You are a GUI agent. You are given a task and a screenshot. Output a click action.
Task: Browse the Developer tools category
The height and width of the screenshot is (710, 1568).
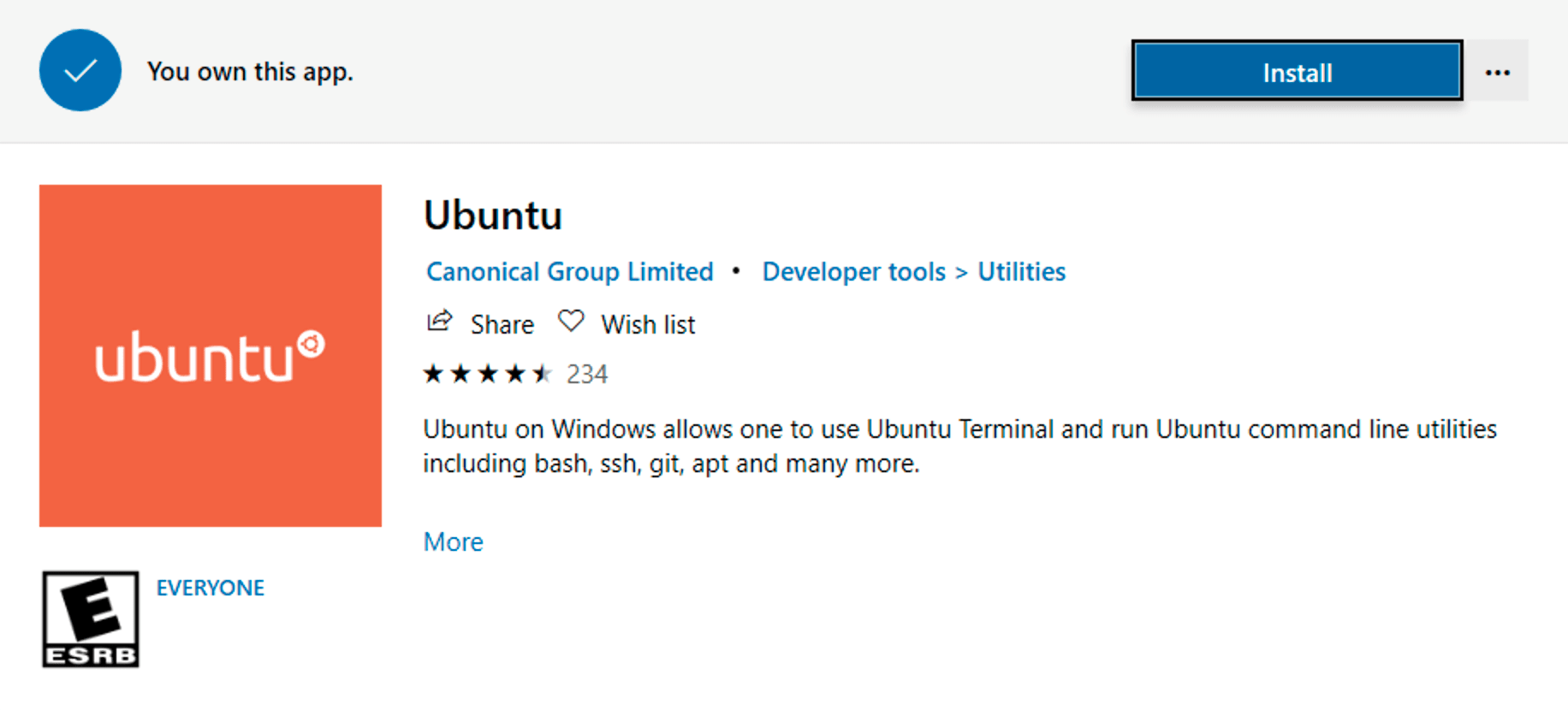click(852, 271)
